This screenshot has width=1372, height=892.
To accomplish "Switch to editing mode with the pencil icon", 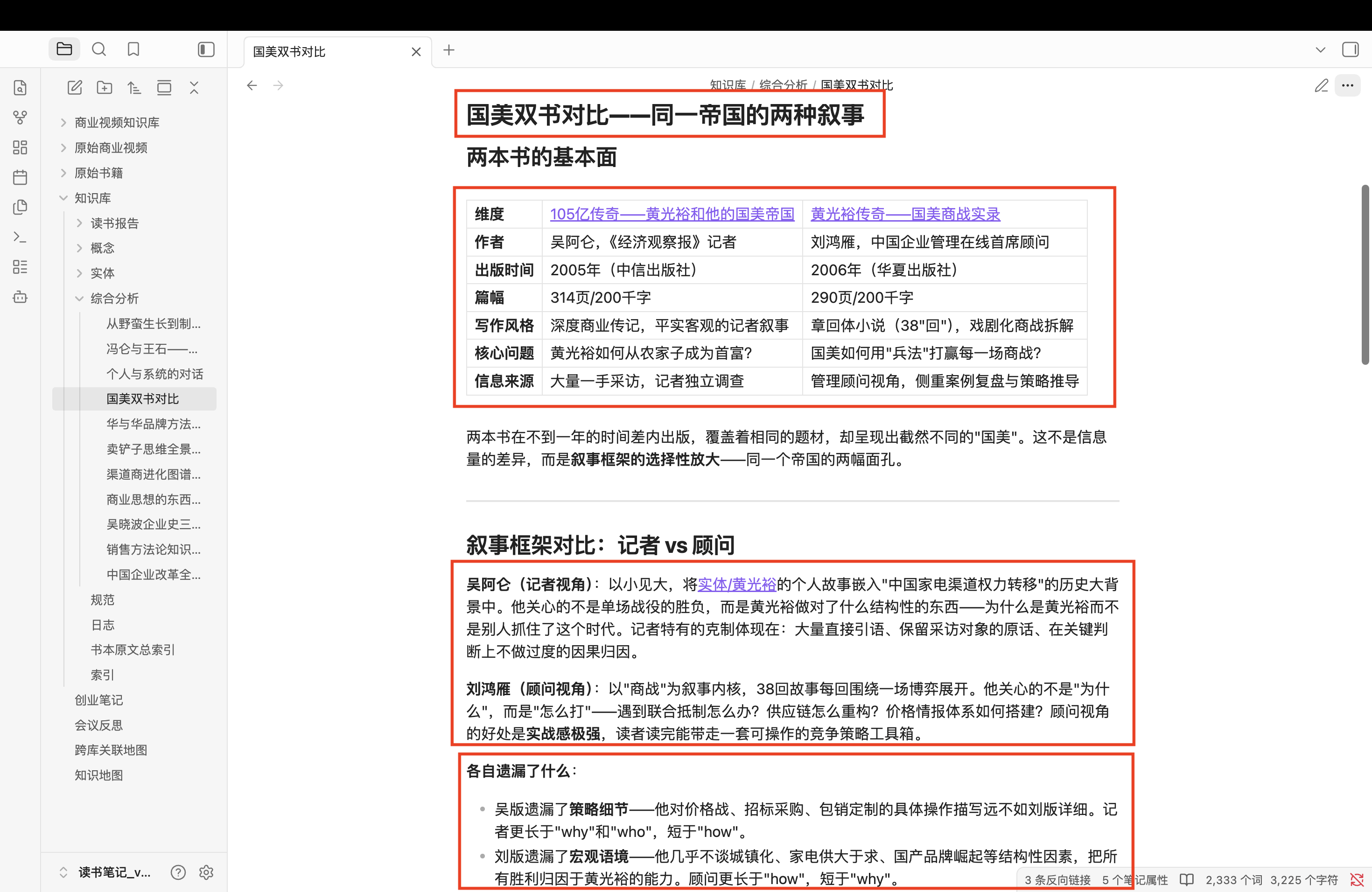I will point(1321,86).
